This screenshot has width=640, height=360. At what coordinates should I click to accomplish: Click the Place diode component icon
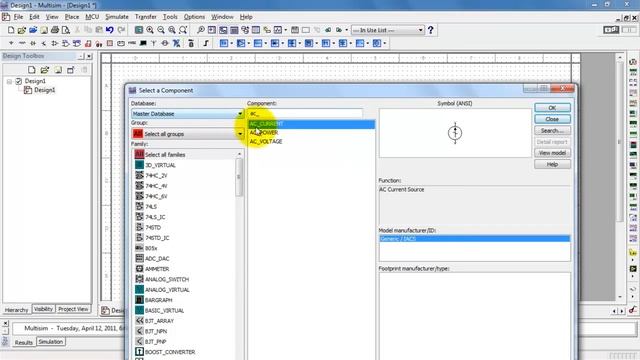[x=33, y=43]
